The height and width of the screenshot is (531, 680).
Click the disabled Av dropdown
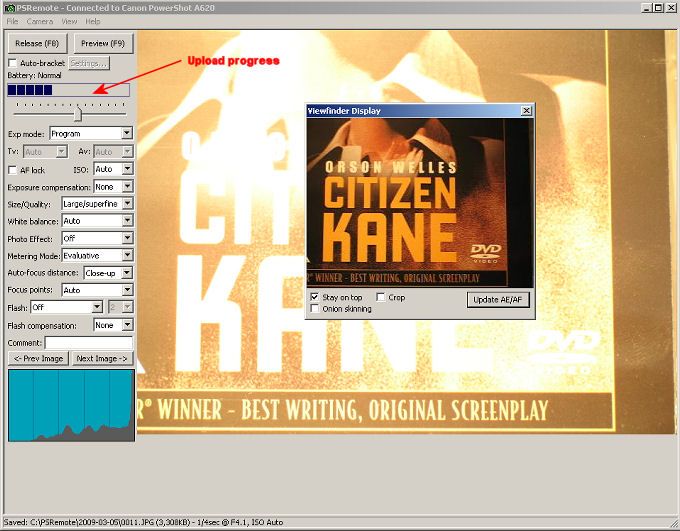point(113,151)
